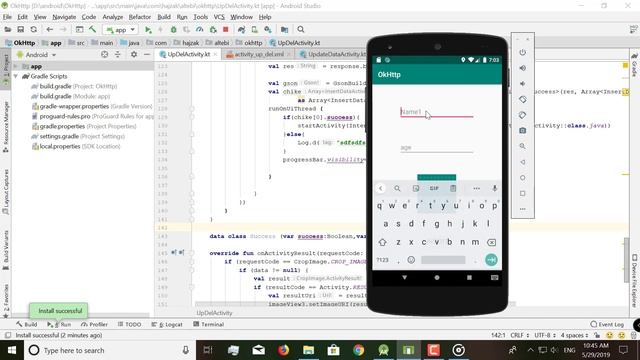Tap the emoji key on keyboard
This screenshot has width=640, height=360.
point(411,260)
